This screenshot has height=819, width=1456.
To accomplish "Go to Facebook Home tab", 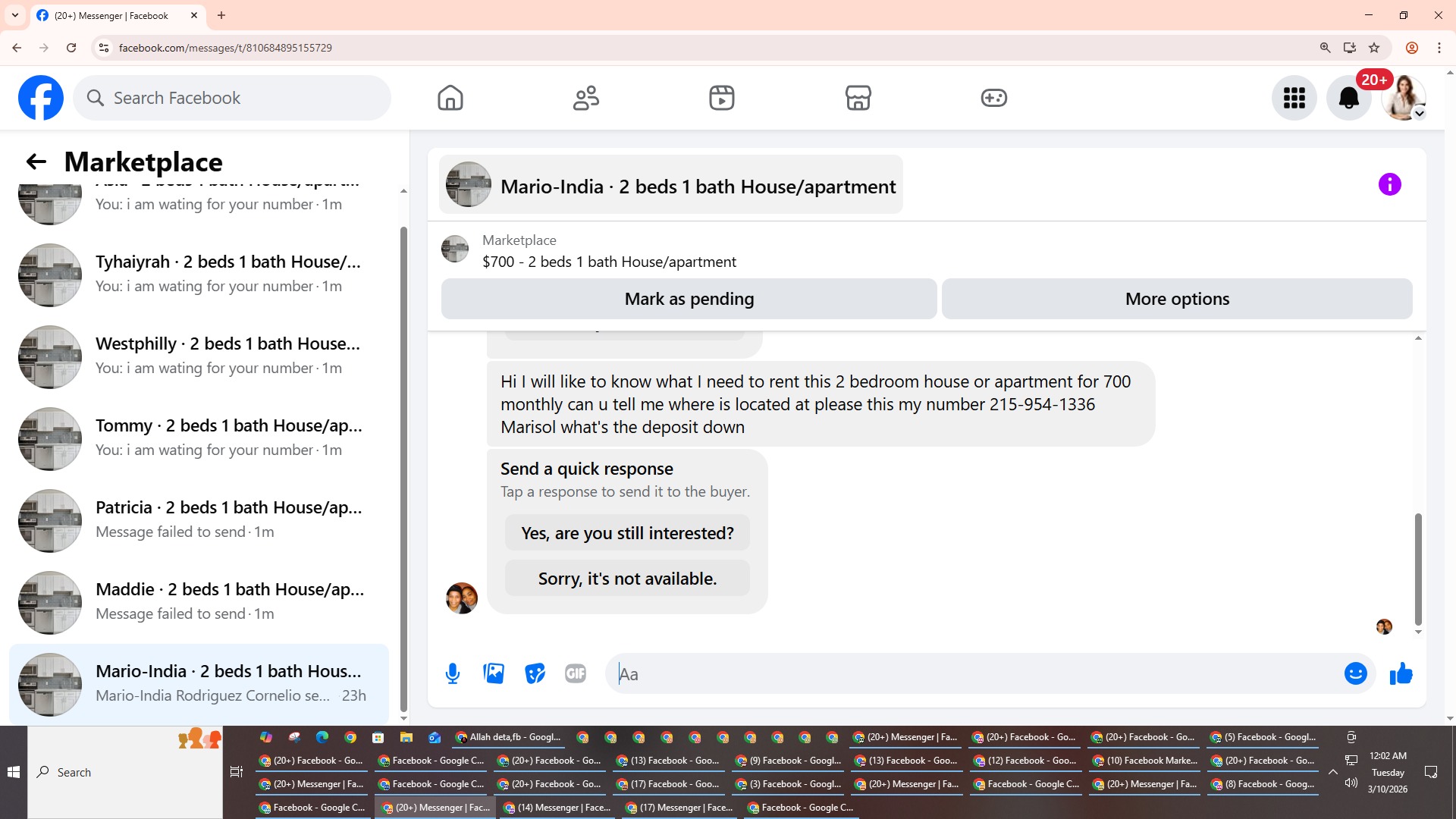I will pos(450,98).
